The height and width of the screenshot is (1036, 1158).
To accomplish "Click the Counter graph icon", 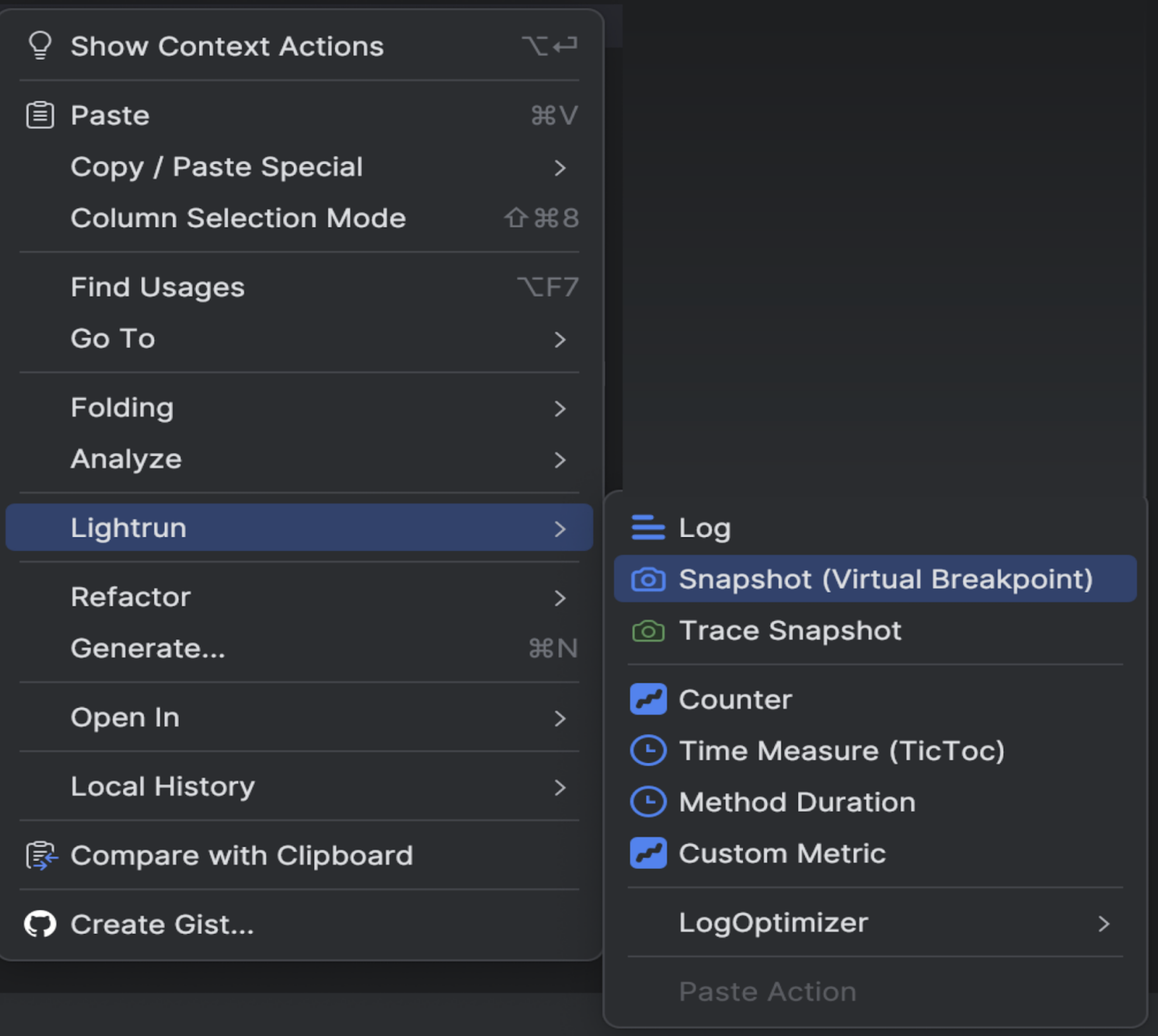I will point(647,699).
